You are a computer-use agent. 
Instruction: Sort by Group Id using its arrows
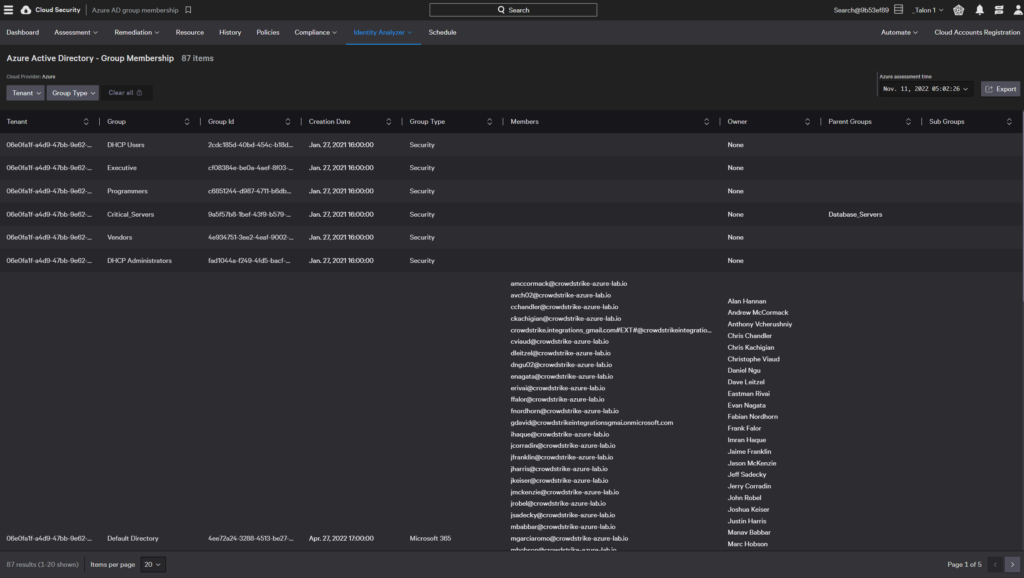pos(287,121)
